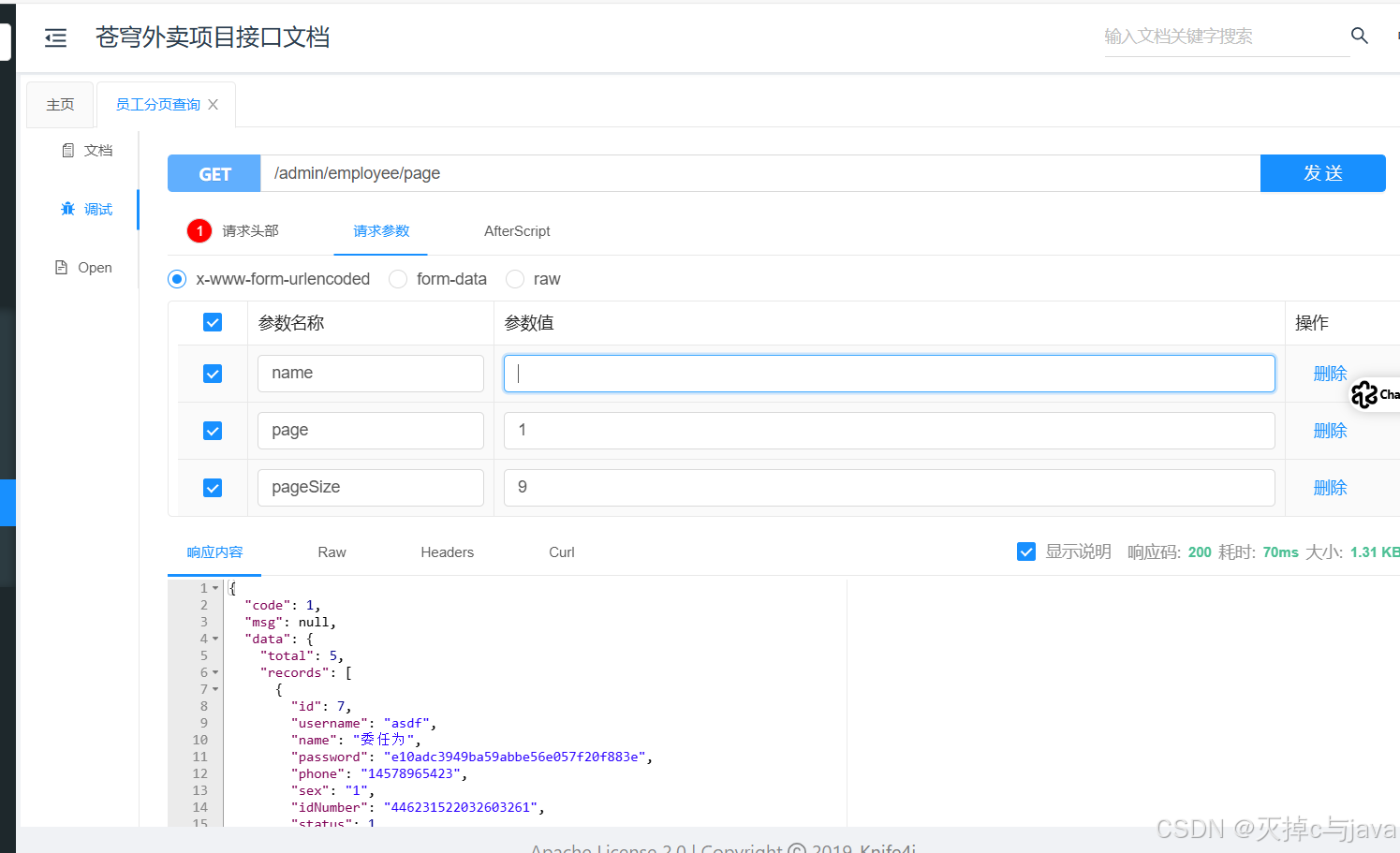Uncheck the name parameter checkbox
Image resolution: width=1400 pixels, height=853 pixels.
213,374
